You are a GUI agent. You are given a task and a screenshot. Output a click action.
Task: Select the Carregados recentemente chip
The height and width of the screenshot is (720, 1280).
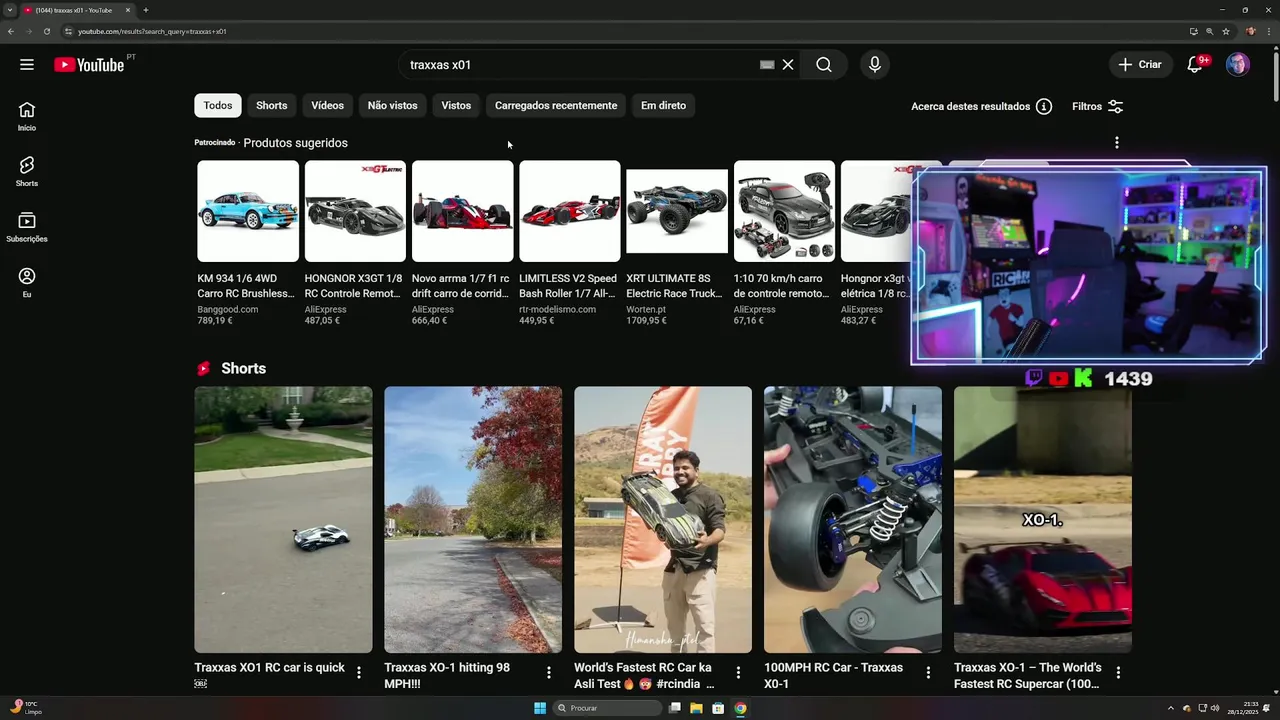point(556,106)
